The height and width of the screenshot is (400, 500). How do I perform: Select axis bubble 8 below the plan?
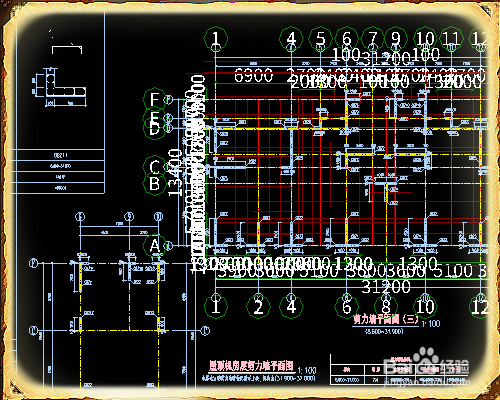click(386, 306)
